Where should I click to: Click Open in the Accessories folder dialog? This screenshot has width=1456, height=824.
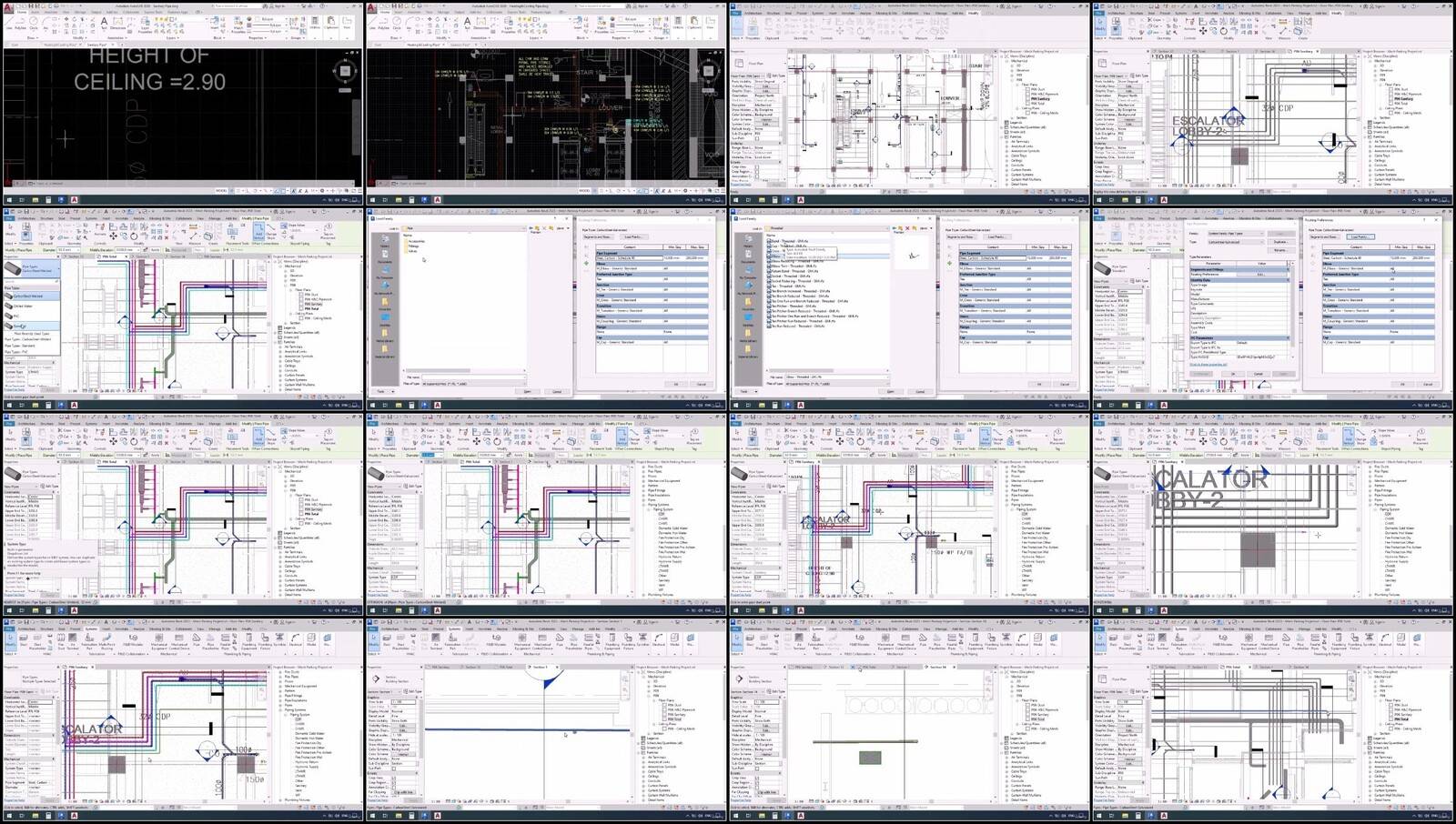(527, 392)
